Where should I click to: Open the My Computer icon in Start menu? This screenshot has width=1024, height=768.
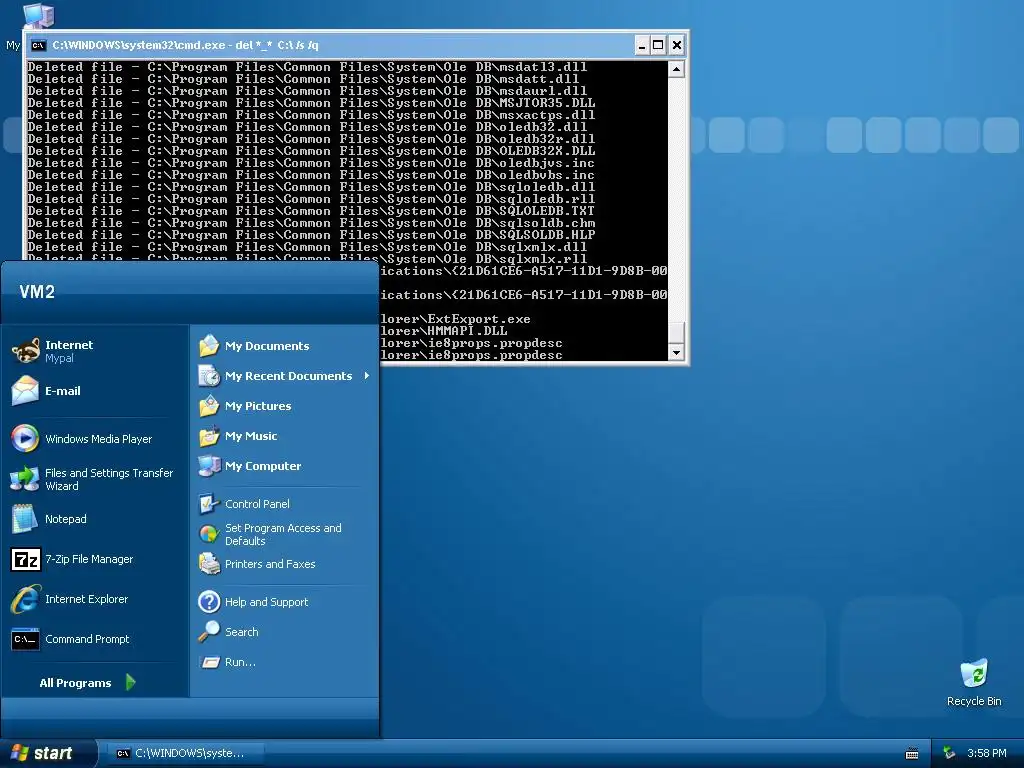coord(209,466)
